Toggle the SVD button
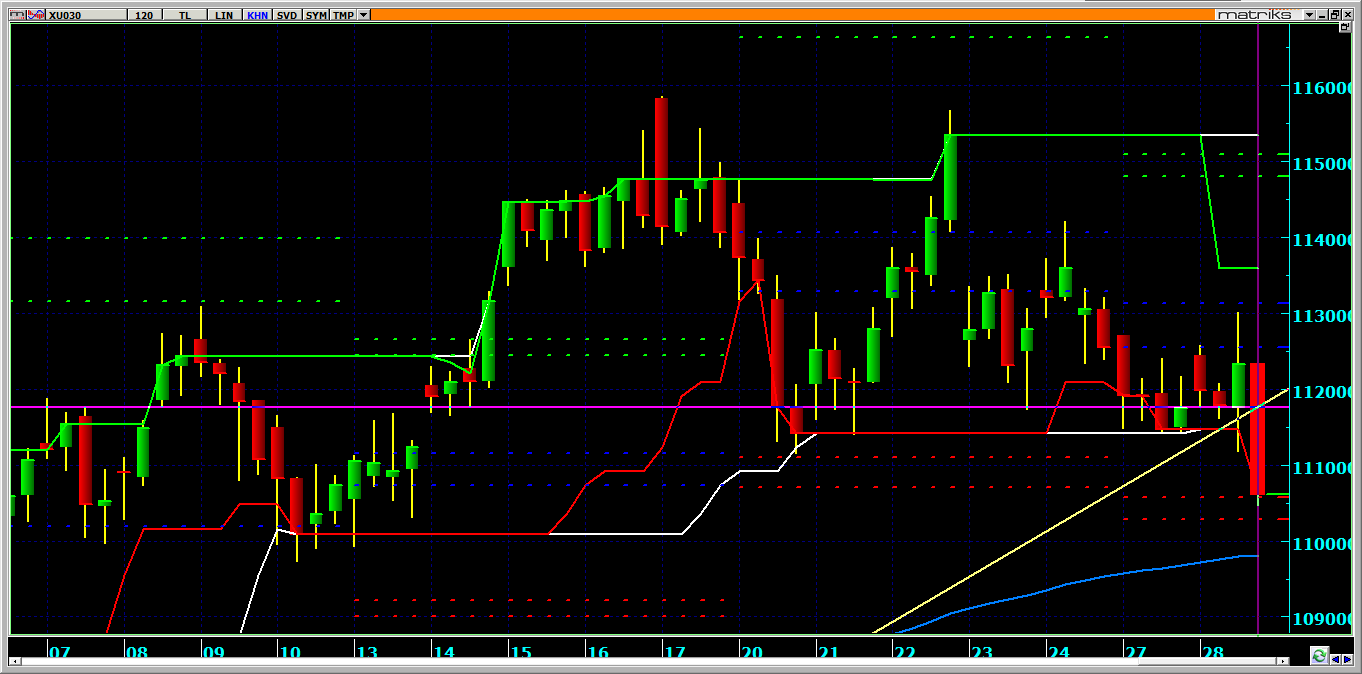 coord(287,15)
